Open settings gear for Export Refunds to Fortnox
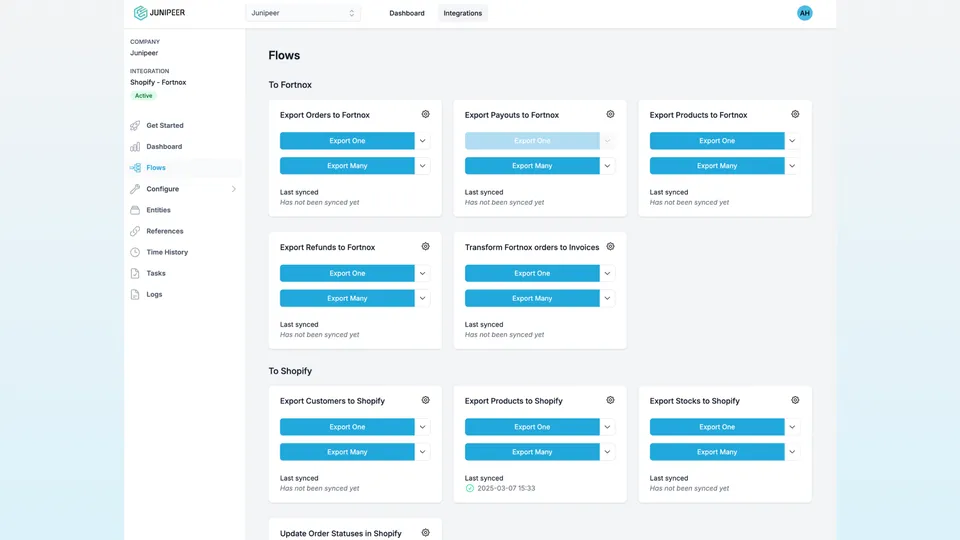This screenshot has width=960, height=540. (x=426, y=247)
